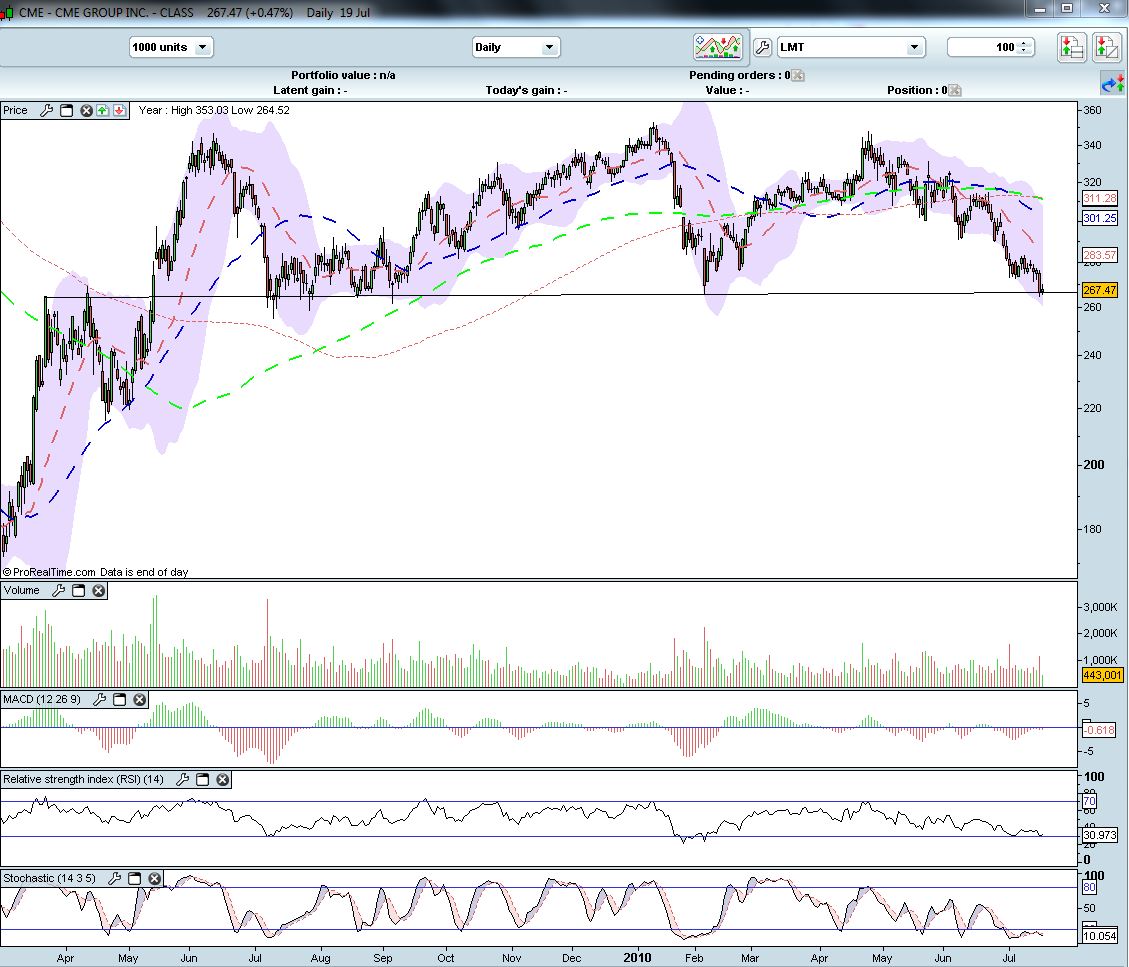The image size is (1129, 967).
Task: Open Price panel settings wrench
Action: pyautogui.click(x=47, y=110)
